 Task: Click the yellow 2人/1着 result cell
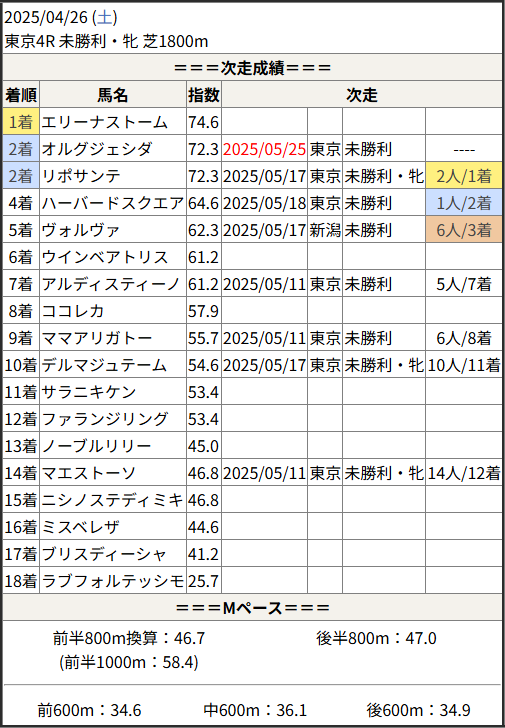point(464,176)
